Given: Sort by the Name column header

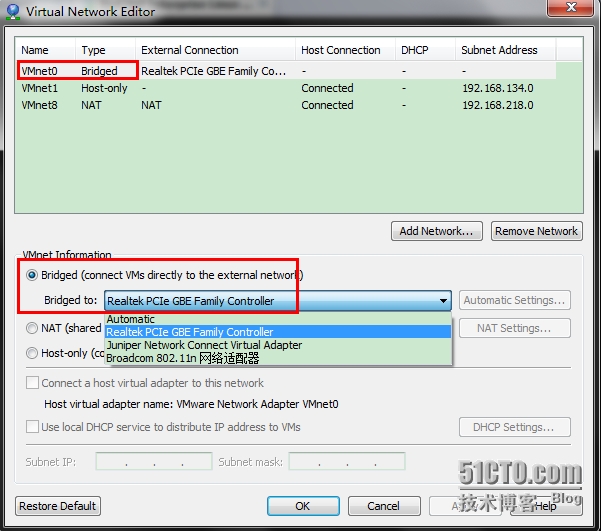Looking at the screenshot, I should click(45, 50).
